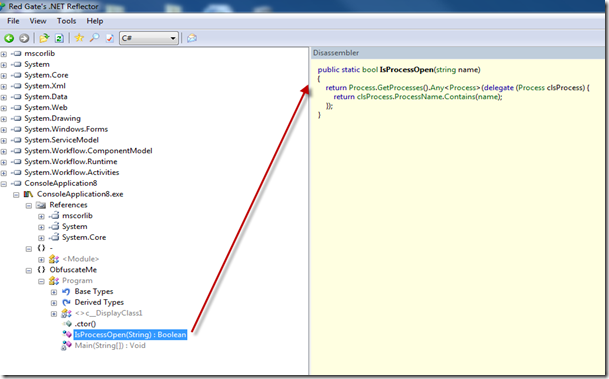This screenshot has height=379, width=609.
Task: Click the envelope icon in the toolbar
Action: tap(192, 38)
